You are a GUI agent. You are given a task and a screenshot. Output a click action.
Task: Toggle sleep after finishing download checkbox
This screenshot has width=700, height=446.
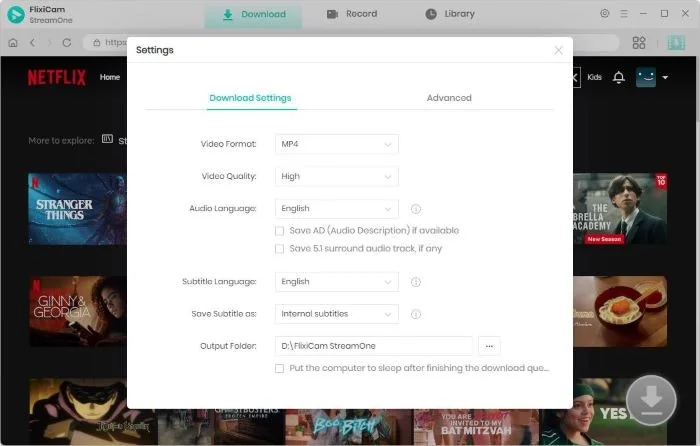(280, 368)
